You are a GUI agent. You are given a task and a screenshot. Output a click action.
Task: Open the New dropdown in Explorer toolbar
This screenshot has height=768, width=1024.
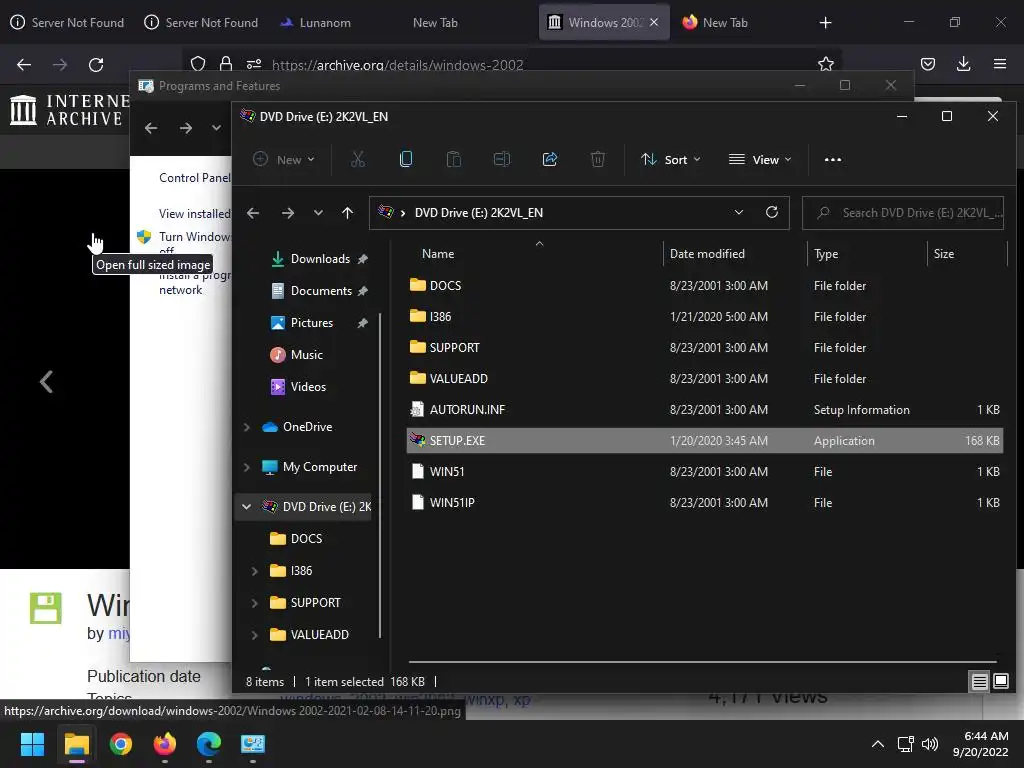coord(284,159)
